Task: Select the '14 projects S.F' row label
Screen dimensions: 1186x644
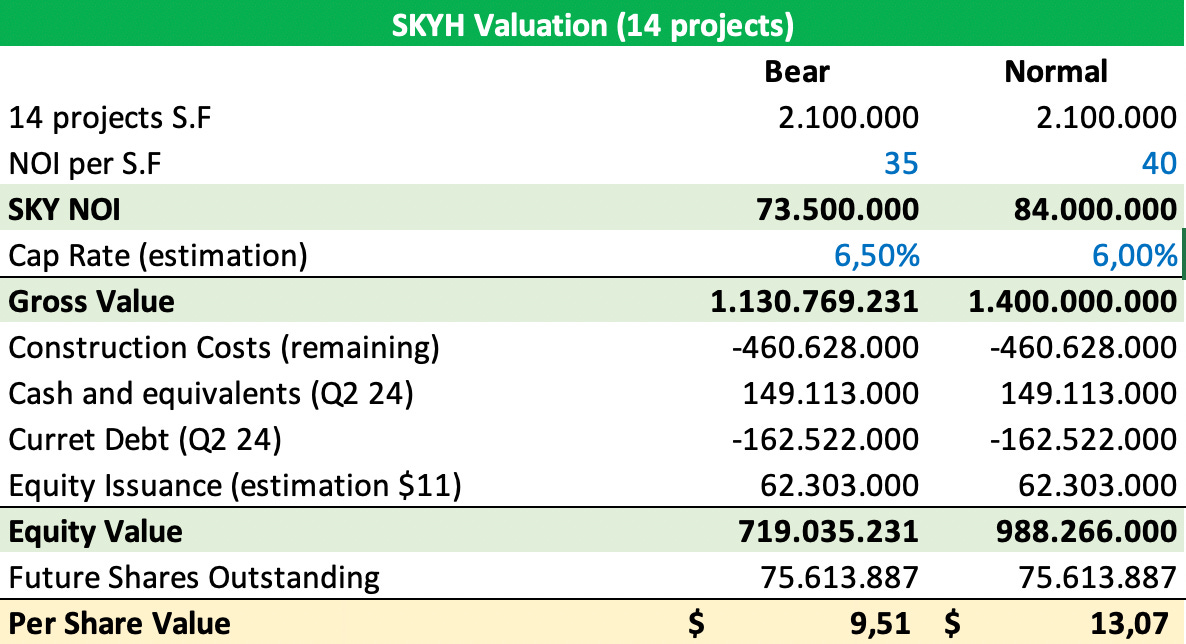Action: coord(110,118)
